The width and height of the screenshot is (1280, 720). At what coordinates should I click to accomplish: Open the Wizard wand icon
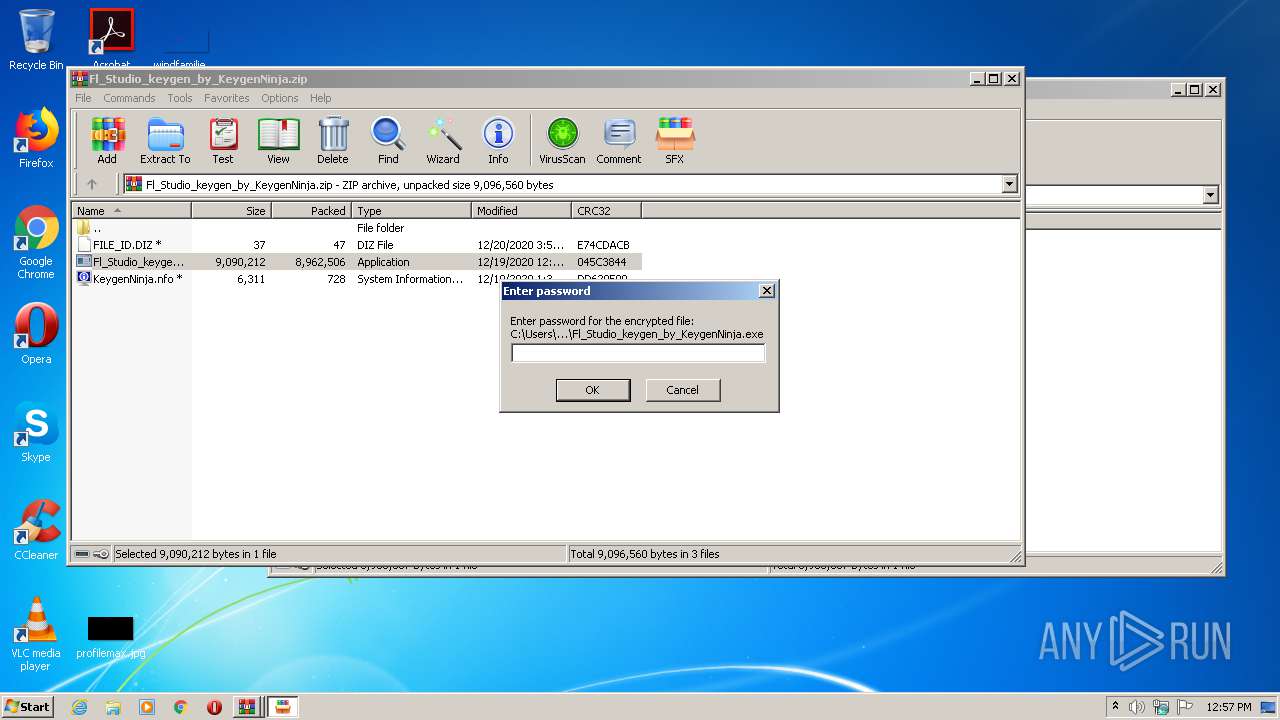coord(443,140)
